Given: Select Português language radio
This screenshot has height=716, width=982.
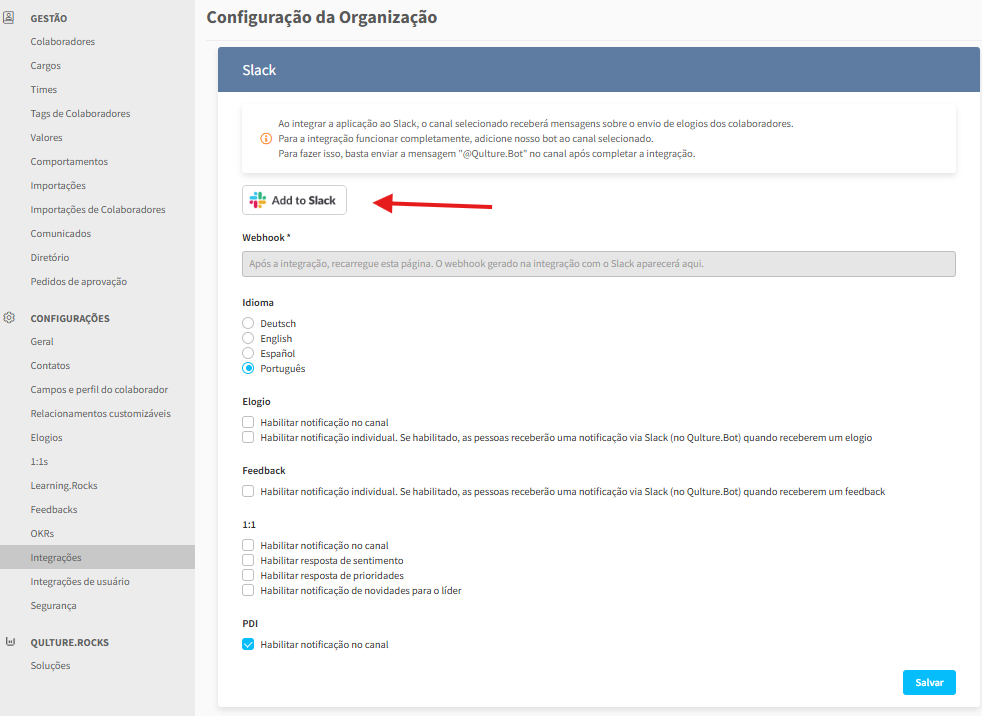Looking at the screenshot, I should coord(248,368).
